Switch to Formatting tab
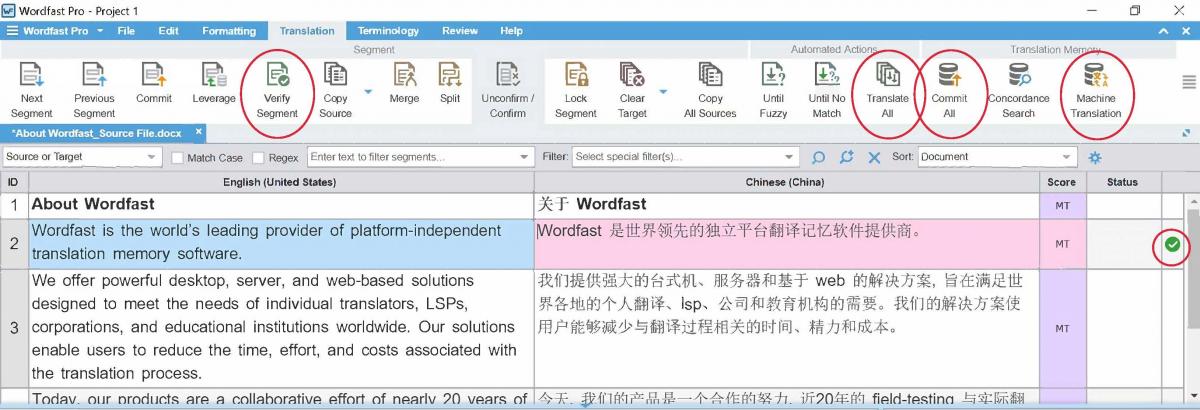1200x410 pixels. 229,31
